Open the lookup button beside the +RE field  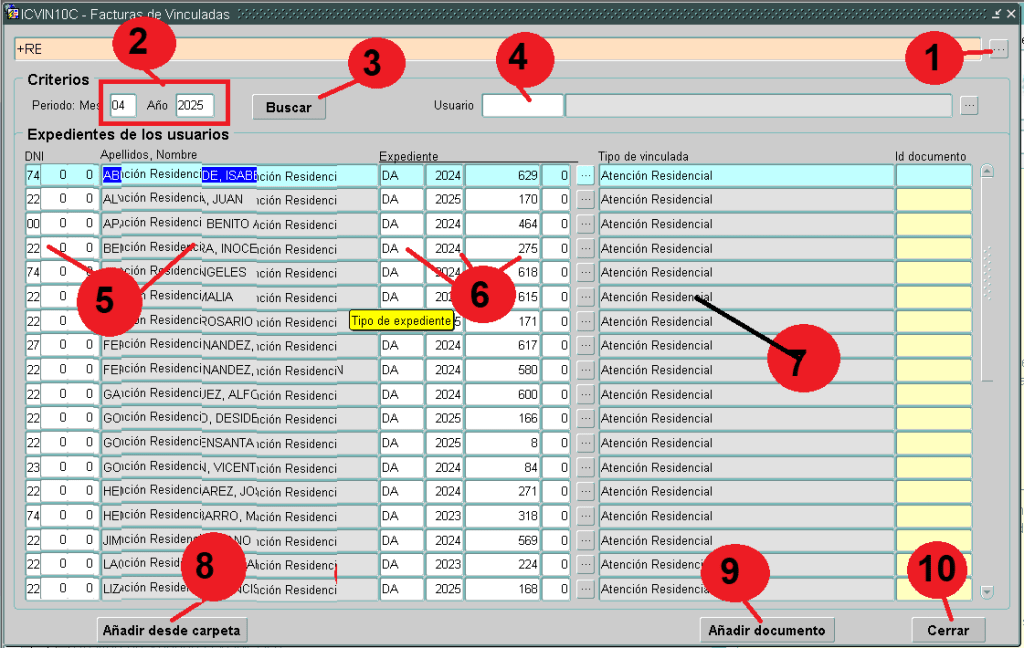click(1000, 49)
